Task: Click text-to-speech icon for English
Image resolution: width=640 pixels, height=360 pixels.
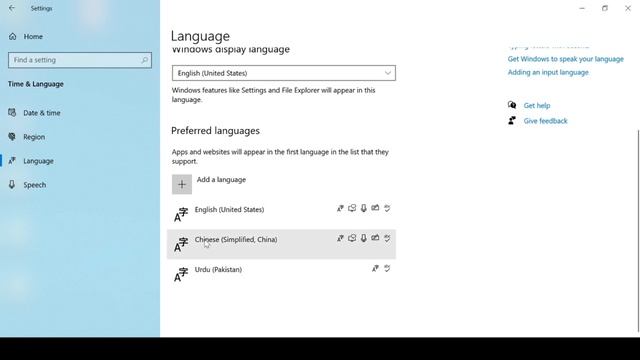Action: (x=352, y=208)
